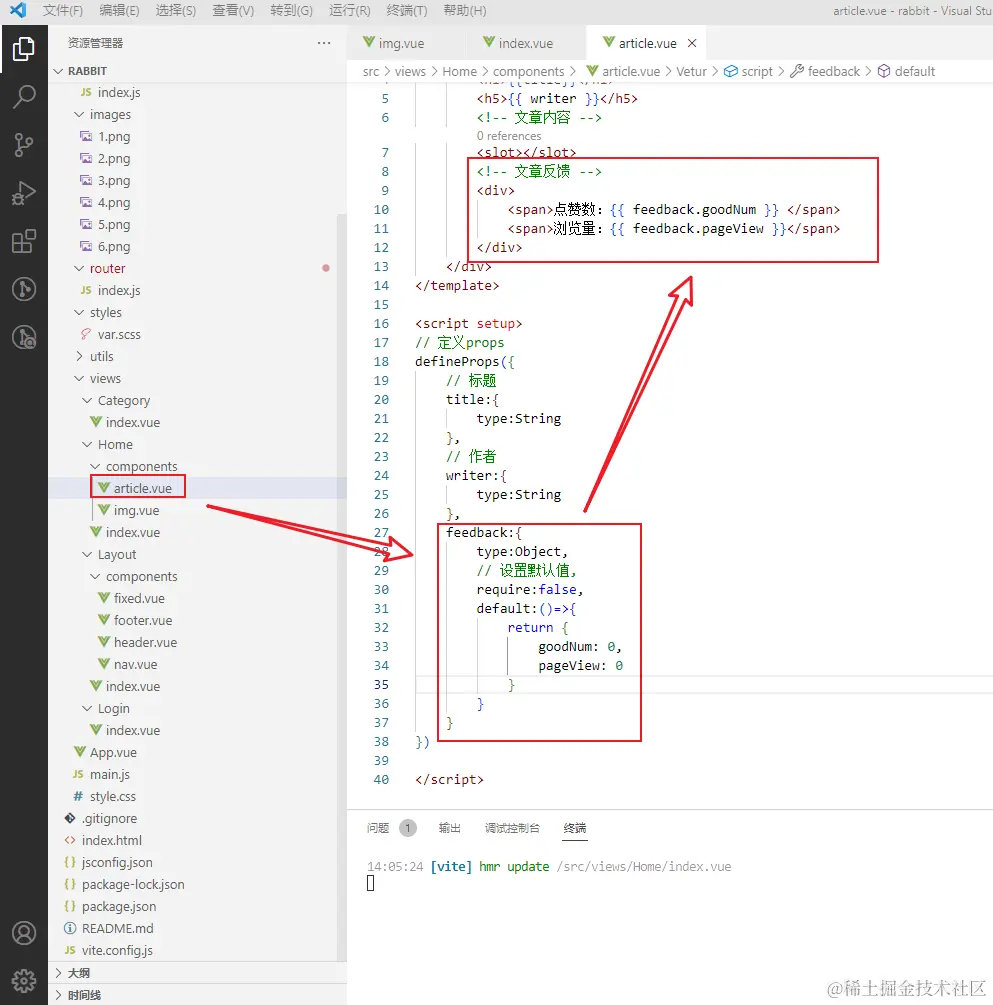The width and height of the screenshot is (993, 1005).
Task: Open the Accounts icon in activity bar
Action: pos(24,933)
